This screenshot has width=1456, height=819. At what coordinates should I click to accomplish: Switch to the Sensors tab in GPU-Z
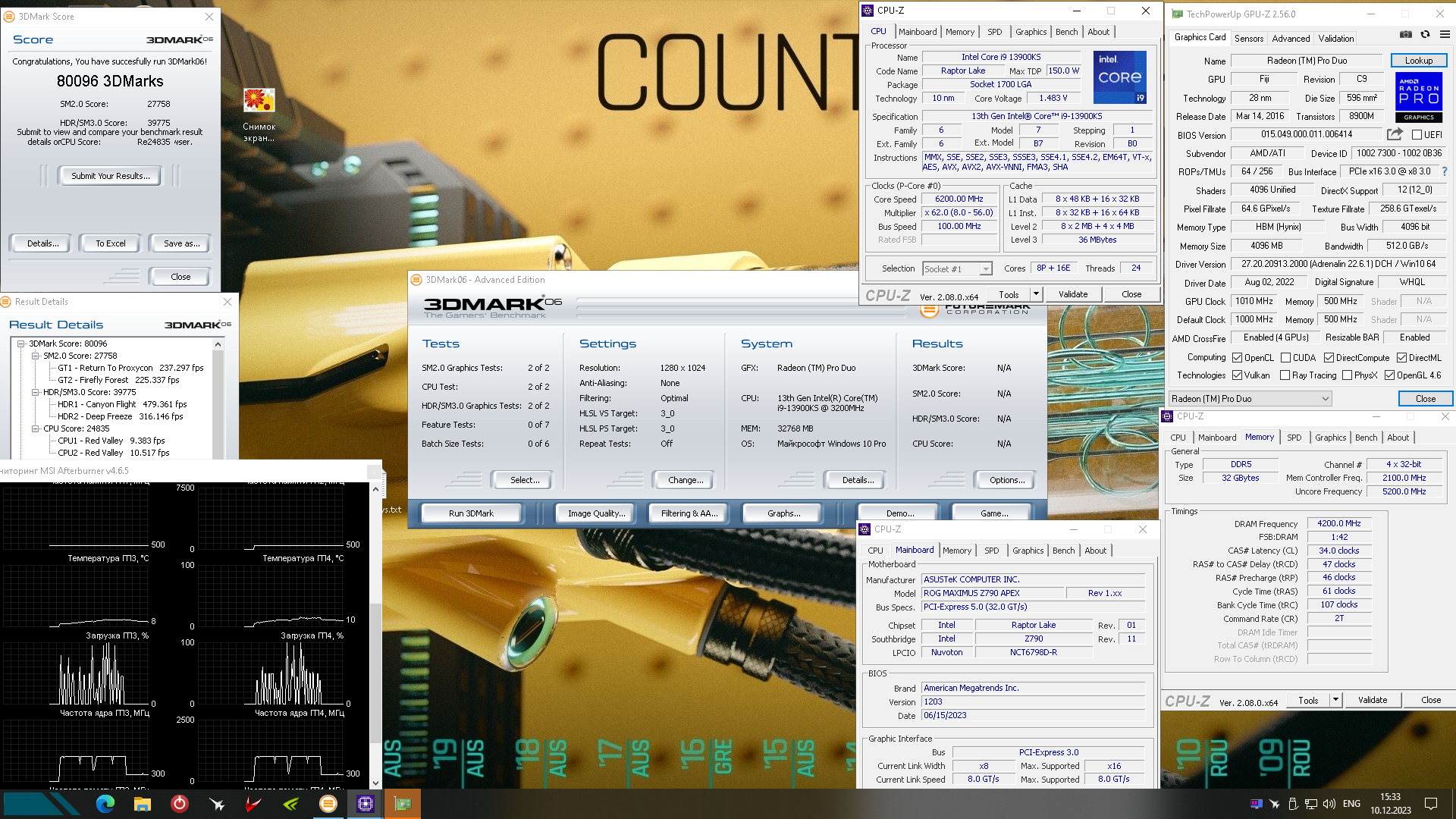pyautogui.click(x=1248, y=38)
